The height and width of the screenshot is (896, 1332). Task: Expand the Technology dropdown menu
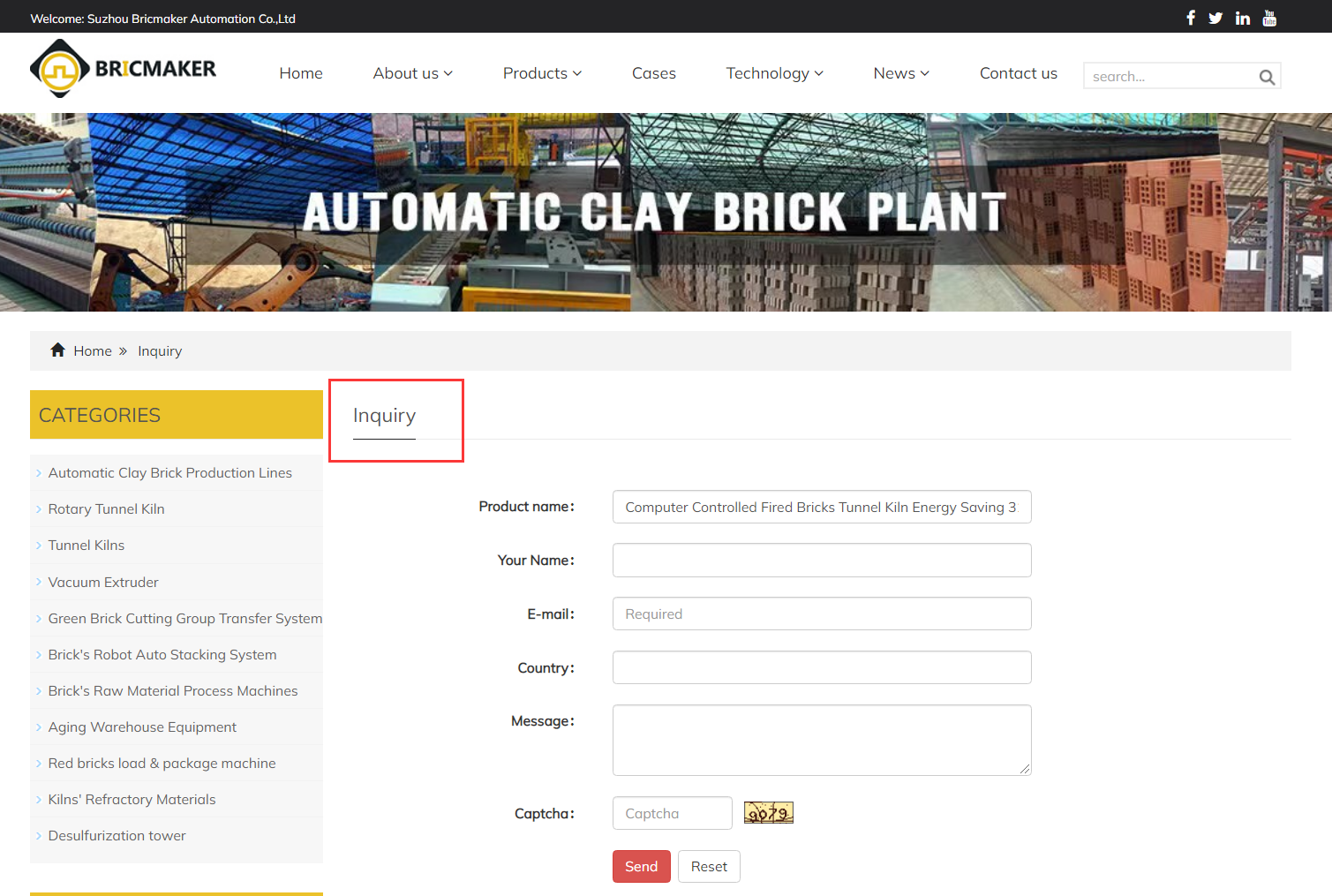[774, 73]
